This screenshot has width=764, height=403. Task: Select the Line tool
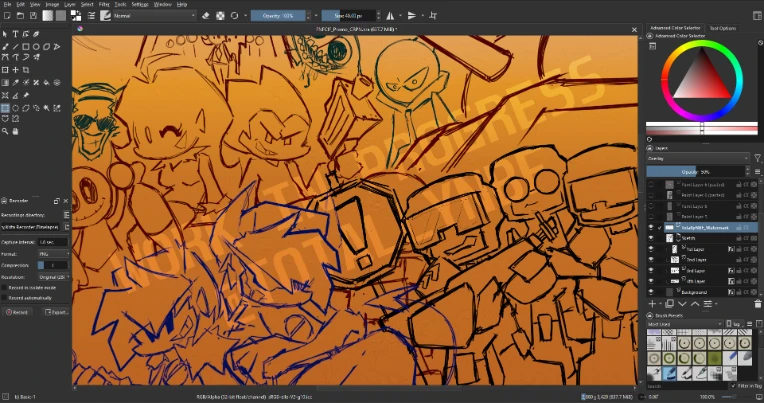tap(16, 47)
